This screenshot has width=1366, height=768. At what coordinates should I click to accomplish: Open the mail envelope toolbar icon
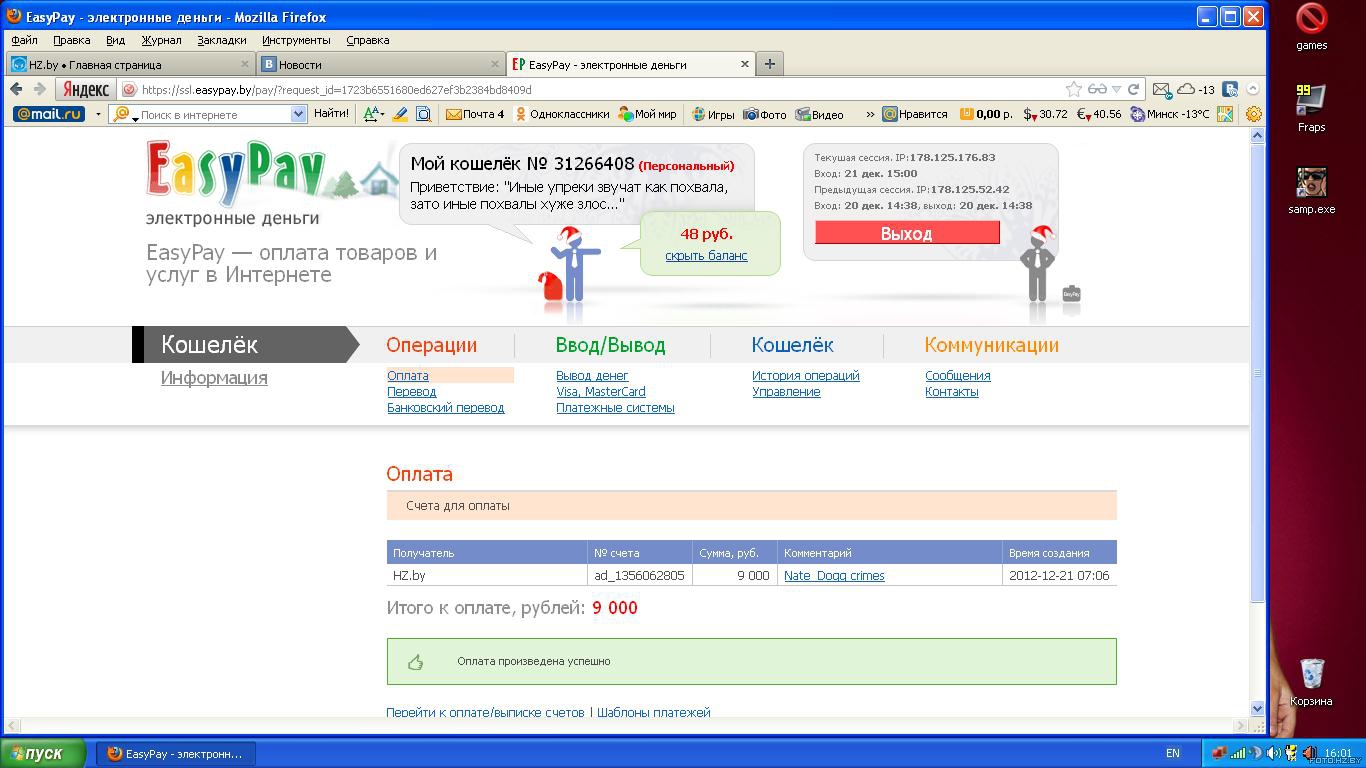tap(1161, 89)
